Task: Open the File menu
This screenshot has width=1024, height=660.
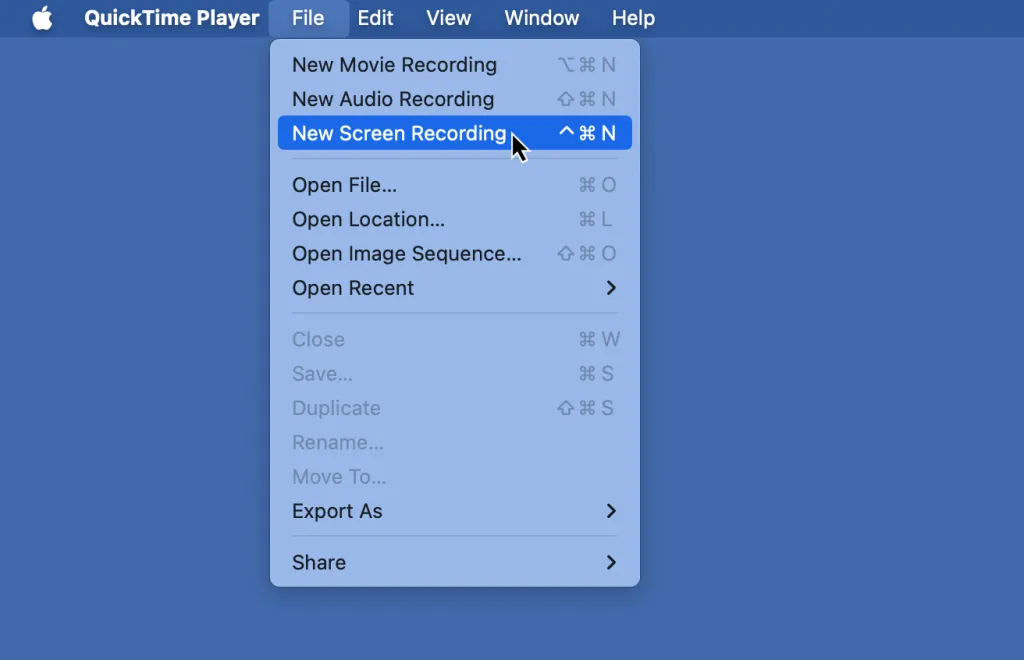Action: pos(308,17)
